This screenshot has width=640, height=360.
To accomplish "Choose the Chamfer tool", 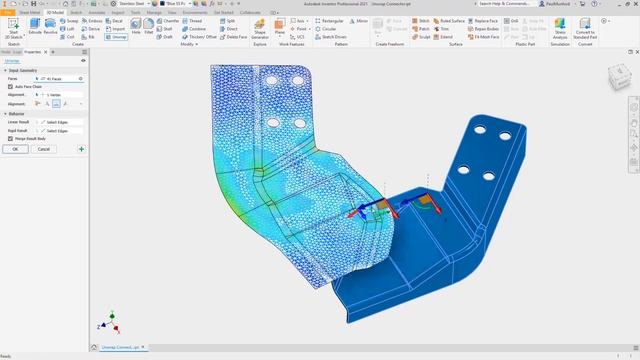I will 168,21.
